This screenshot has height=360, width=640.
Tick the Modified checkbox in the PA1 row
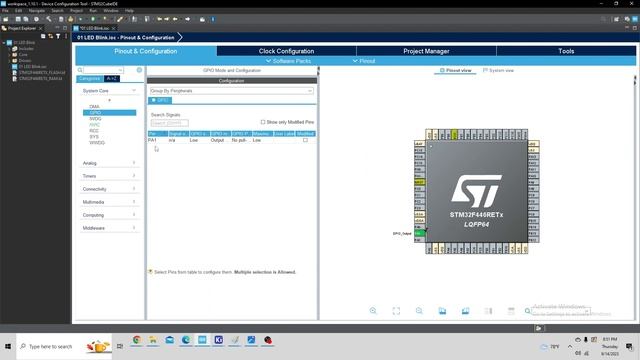(305, 140)
